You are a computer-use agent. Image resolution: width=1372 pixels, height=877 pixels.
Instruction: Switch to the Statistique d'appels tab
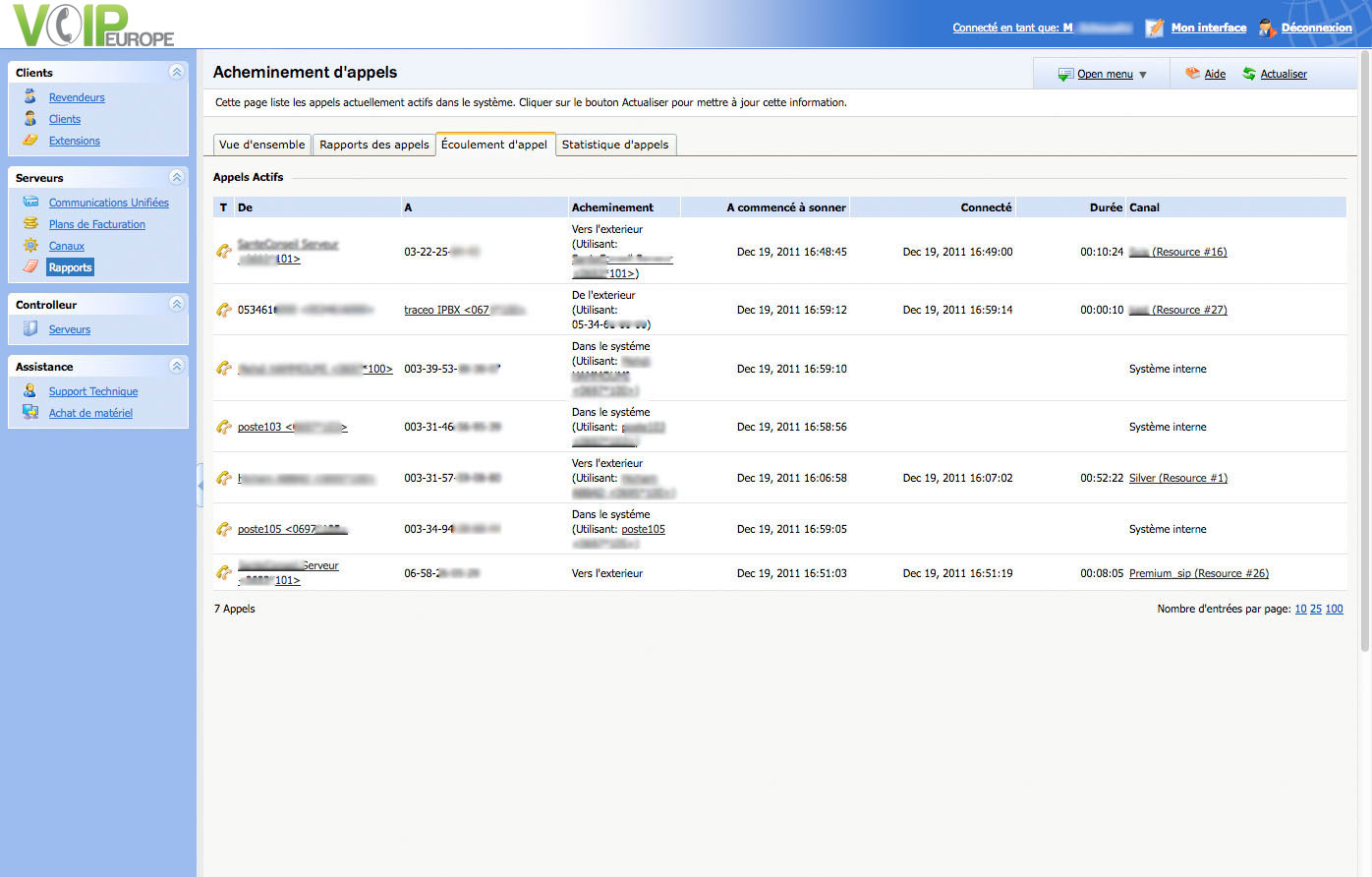coord(614,145)
